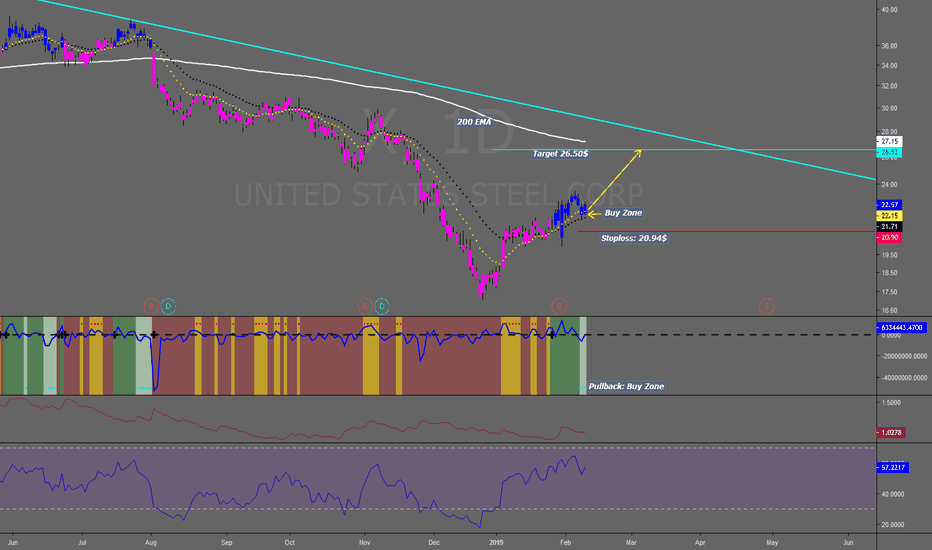Click the 'Apr' date on the time axis
The width and height of the screenshot is (932, 550).
(701, 542)
